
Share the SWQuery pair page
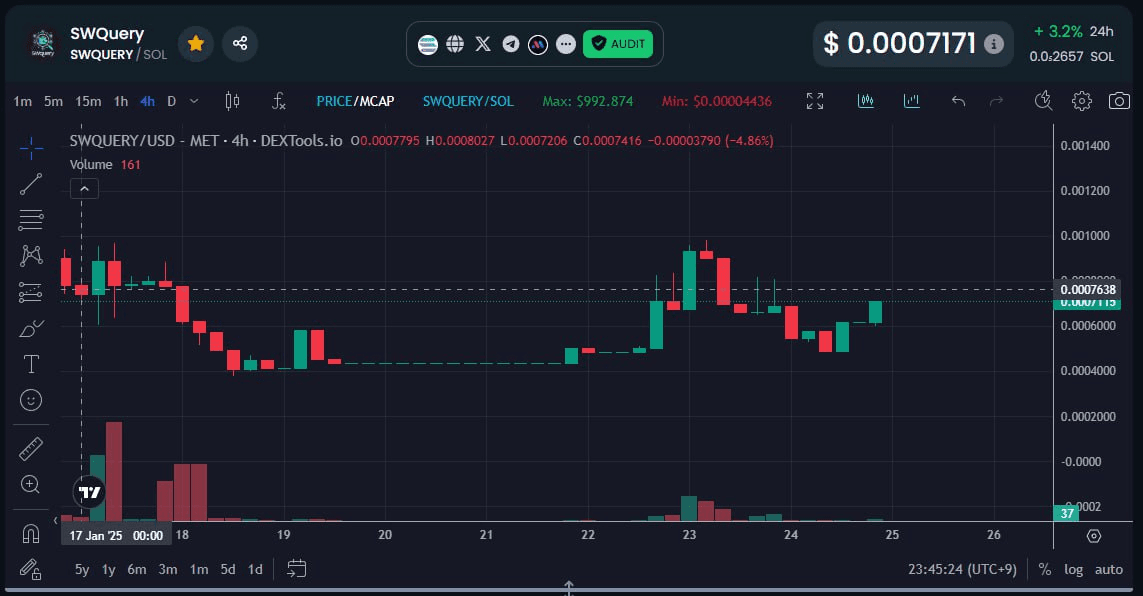pos(240,44)
